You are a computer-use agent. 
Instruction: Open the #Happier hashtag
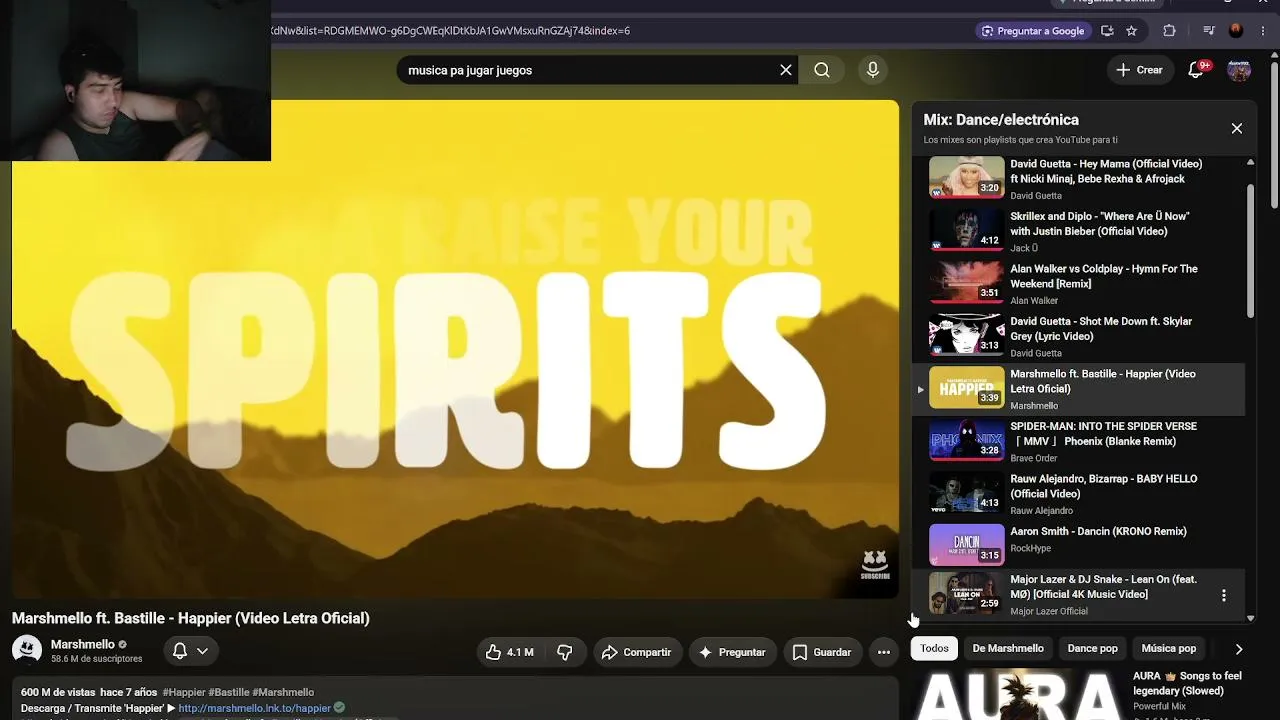[183, 692]
